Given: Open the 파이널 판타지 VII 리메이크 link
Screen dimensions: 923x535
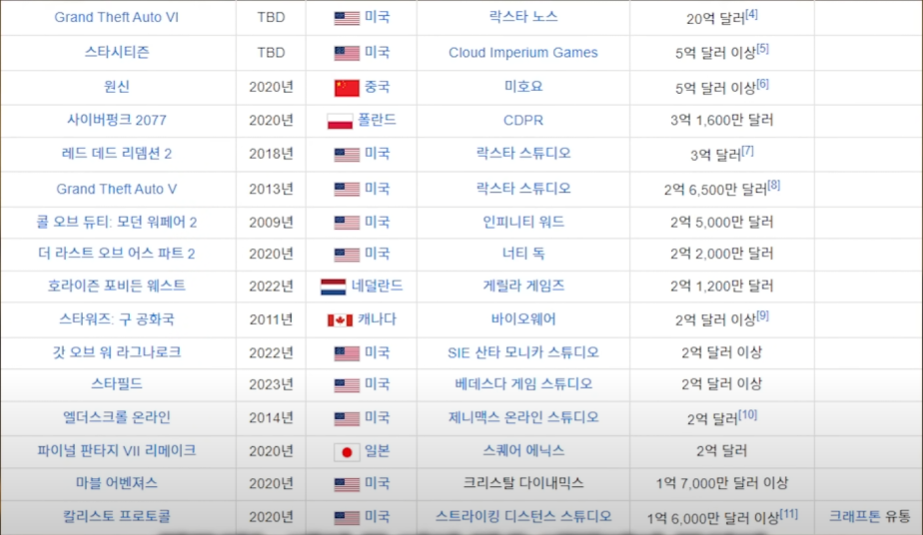Looking at the screenshot, I should tap(117, 451).
